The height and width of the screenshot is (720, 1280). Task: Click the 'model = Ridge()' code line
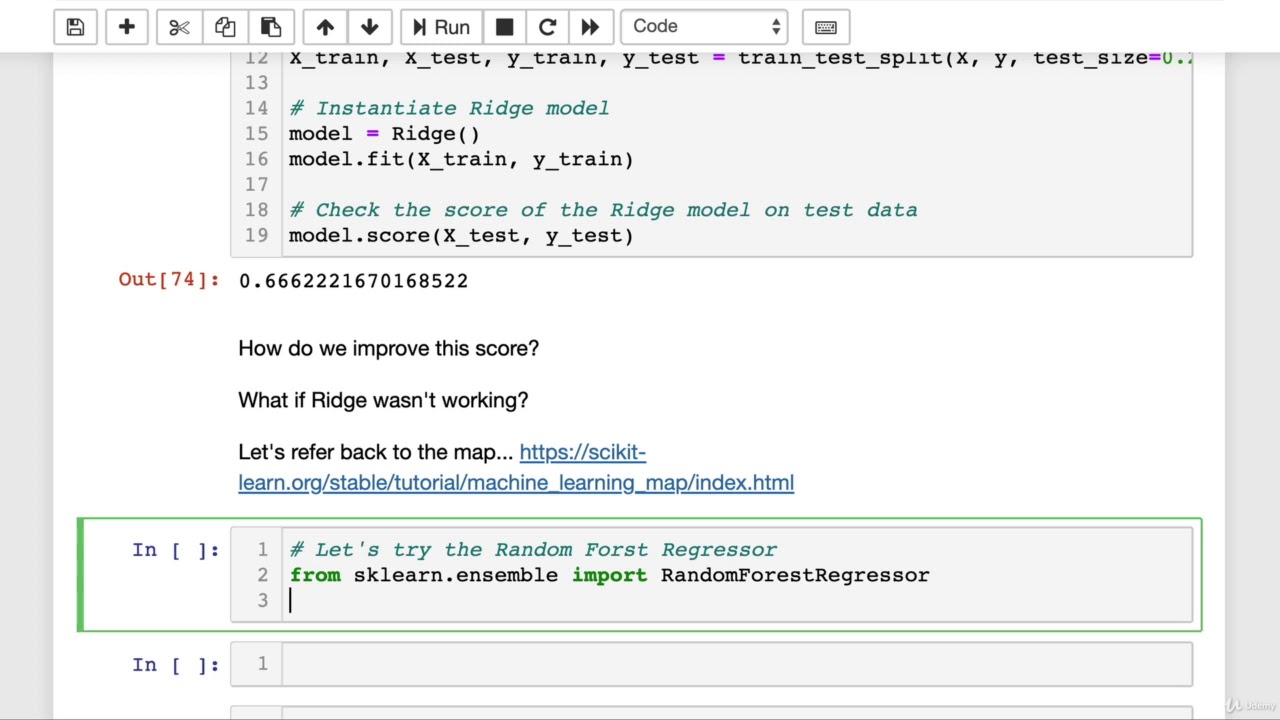coord(384,134)
